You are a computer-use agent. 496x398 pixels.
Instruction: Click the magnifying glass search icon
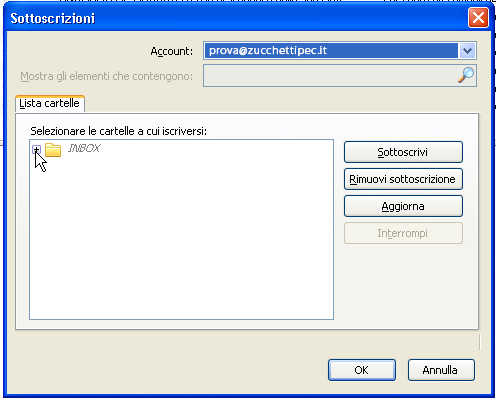[x=466, y=75]
